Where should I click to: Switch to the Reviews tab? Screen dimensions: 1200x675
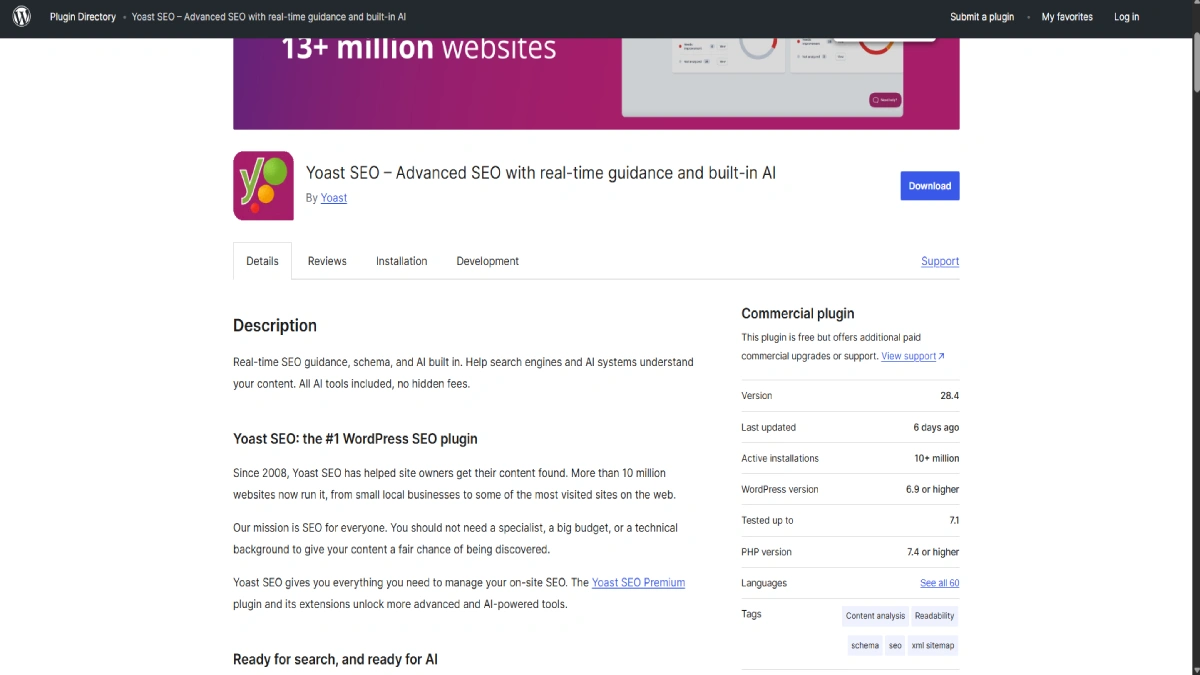pyautogui.click(x=327, y=261)
